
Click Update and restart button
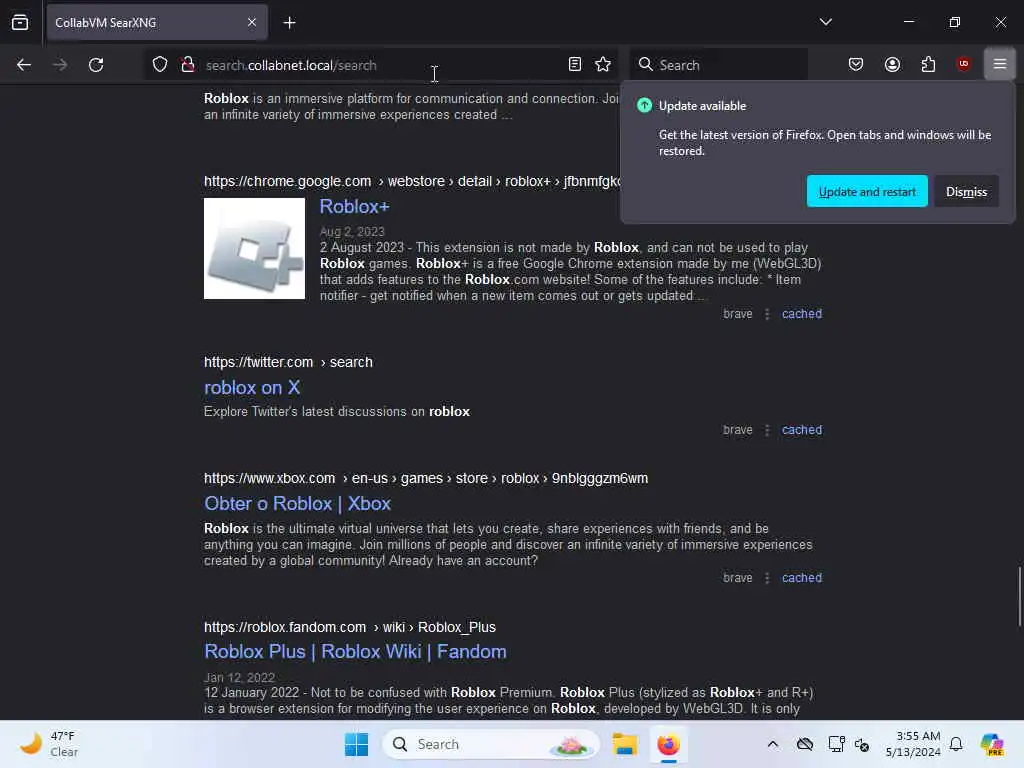[x=867, y=191]
